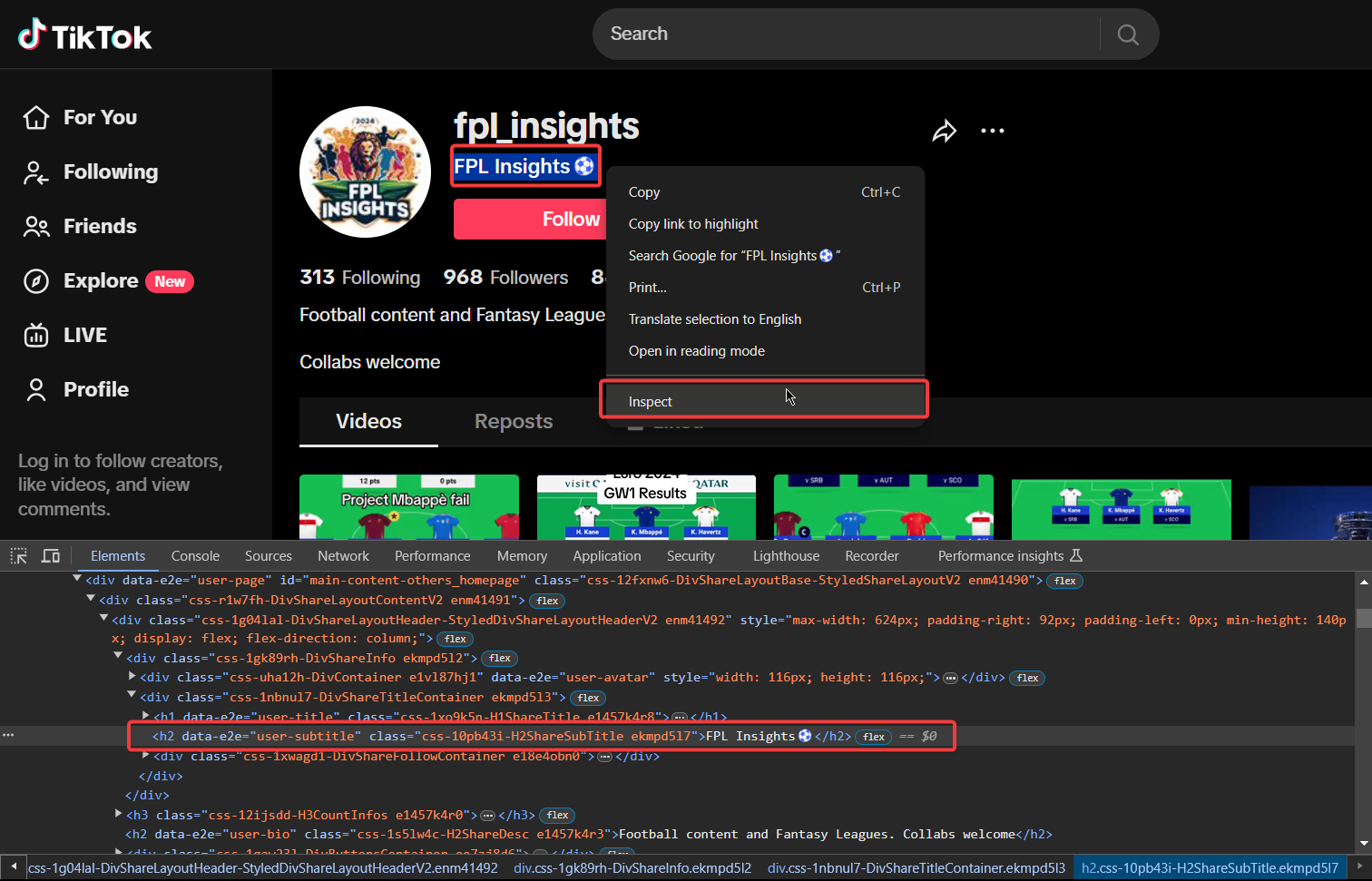This screenshot has width=1372, height=881.
Task: Collapse the DivShareTitleContainer node
Action: point(132,696)
